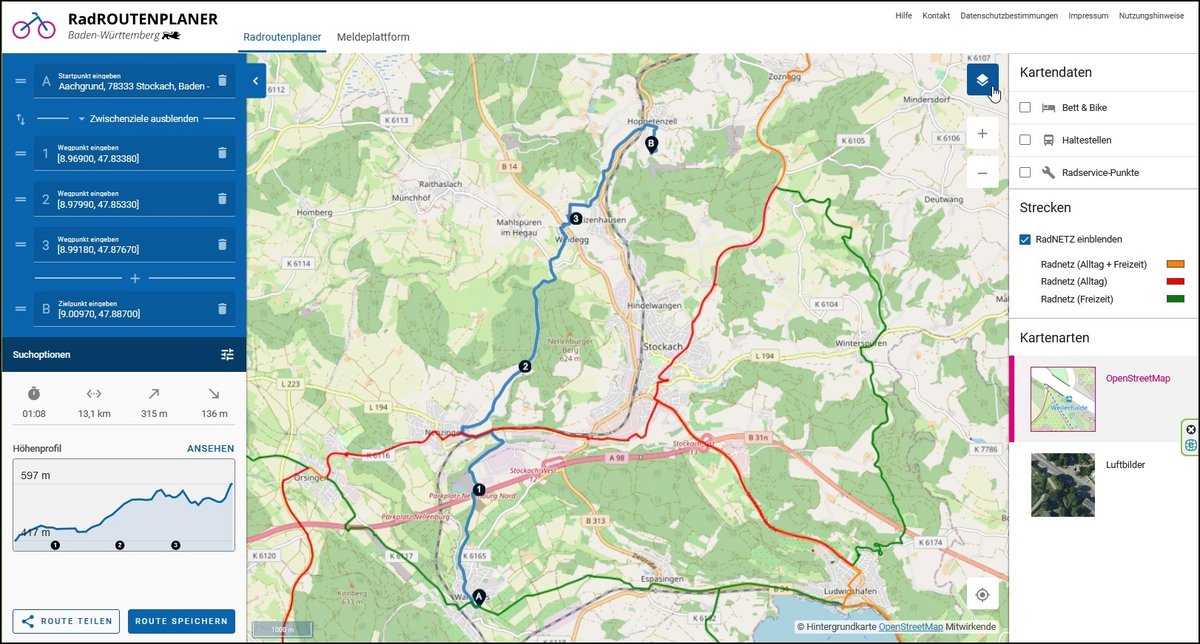Open the Hilfe menu link
The image size is (1200, 644).
coord(903,16)
